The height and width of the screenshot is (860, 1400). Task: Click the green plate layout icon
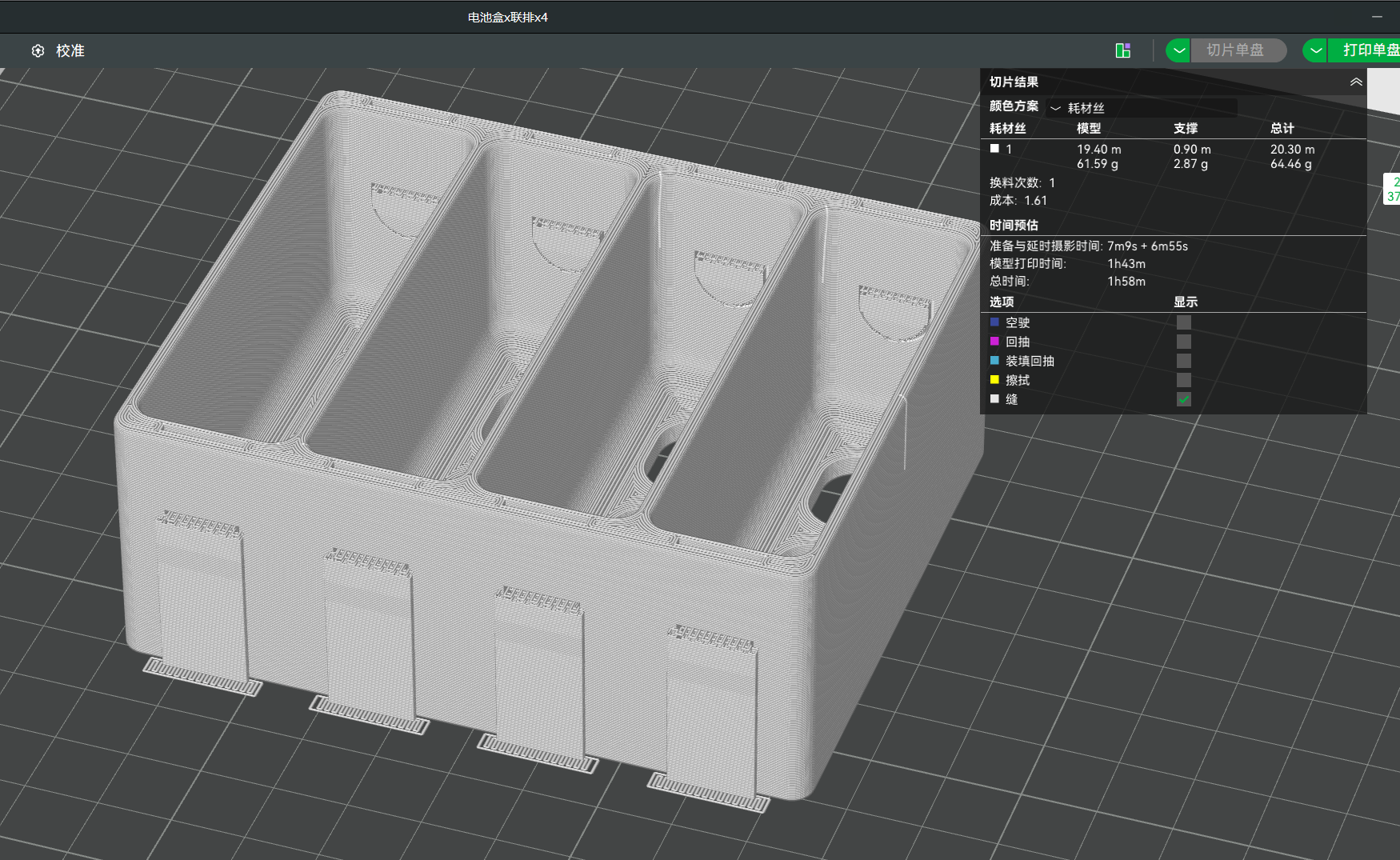click(x=1123, y=50)
